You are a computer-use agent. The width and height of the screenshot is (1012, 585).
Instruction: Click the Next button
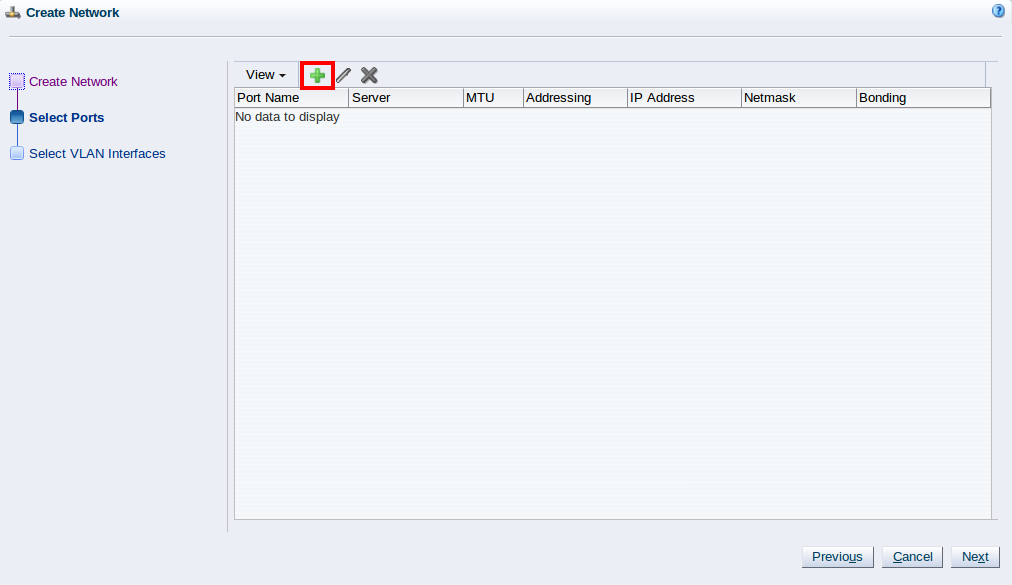click(x=975, y=557)
